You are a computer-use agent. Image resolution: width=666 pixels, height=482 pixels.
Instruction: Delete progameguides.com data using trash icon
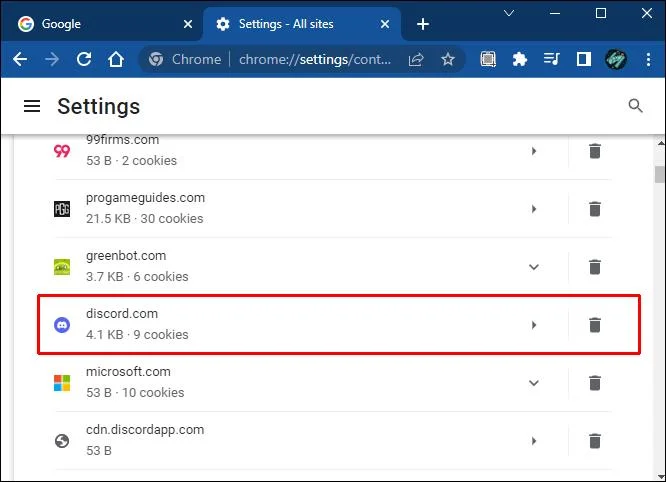point(595,209)
